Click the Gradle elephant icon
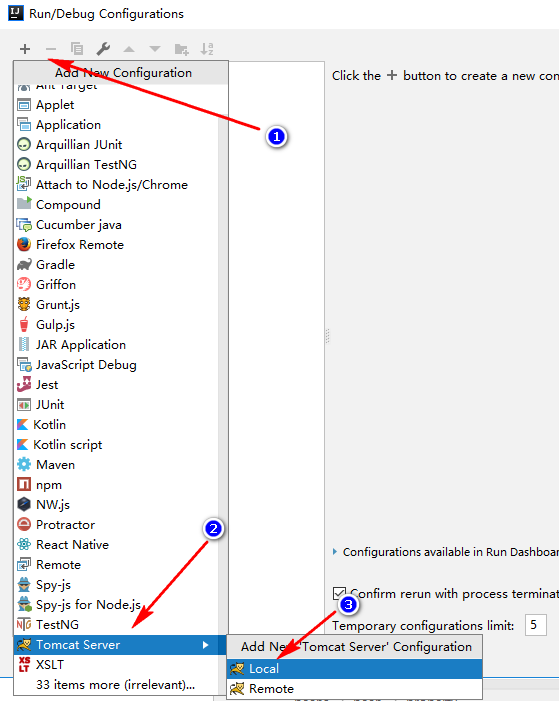559x701 pixels. [24, 265]
